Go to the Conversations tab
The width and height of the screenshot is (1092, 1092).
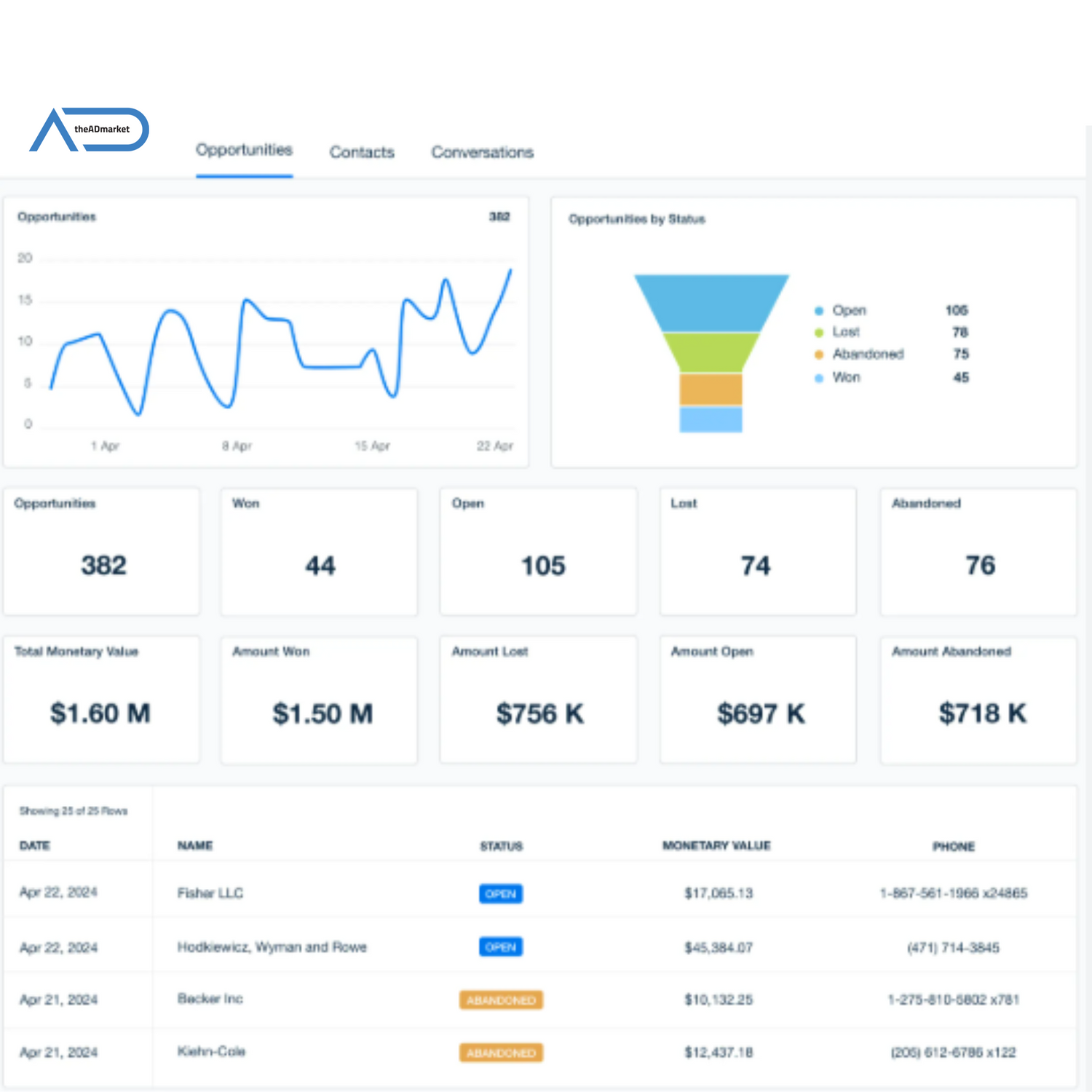point(482,152)
